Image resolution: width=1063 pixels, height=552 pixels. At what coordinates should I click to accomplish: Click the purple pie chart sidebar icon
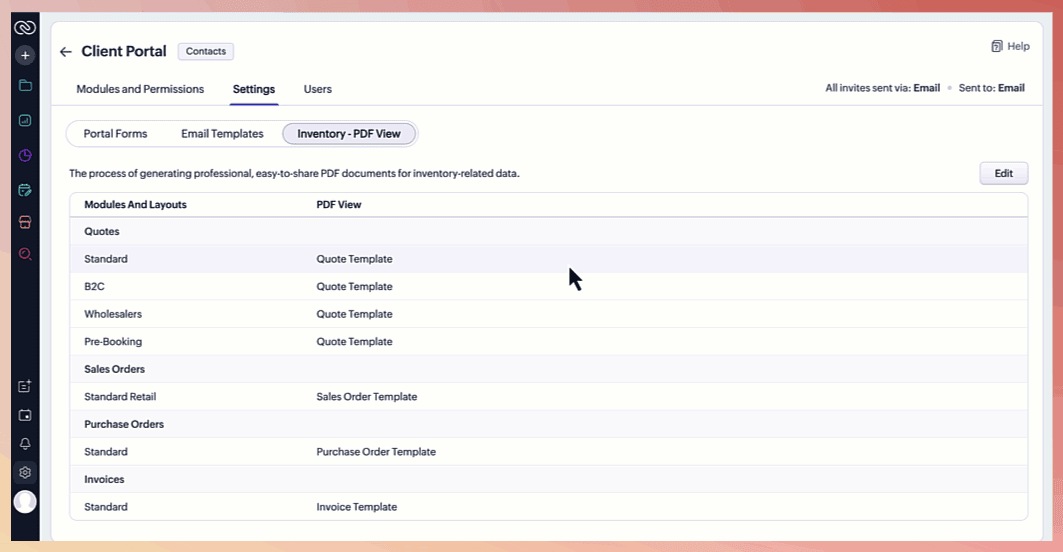click(x=25, y=155)
